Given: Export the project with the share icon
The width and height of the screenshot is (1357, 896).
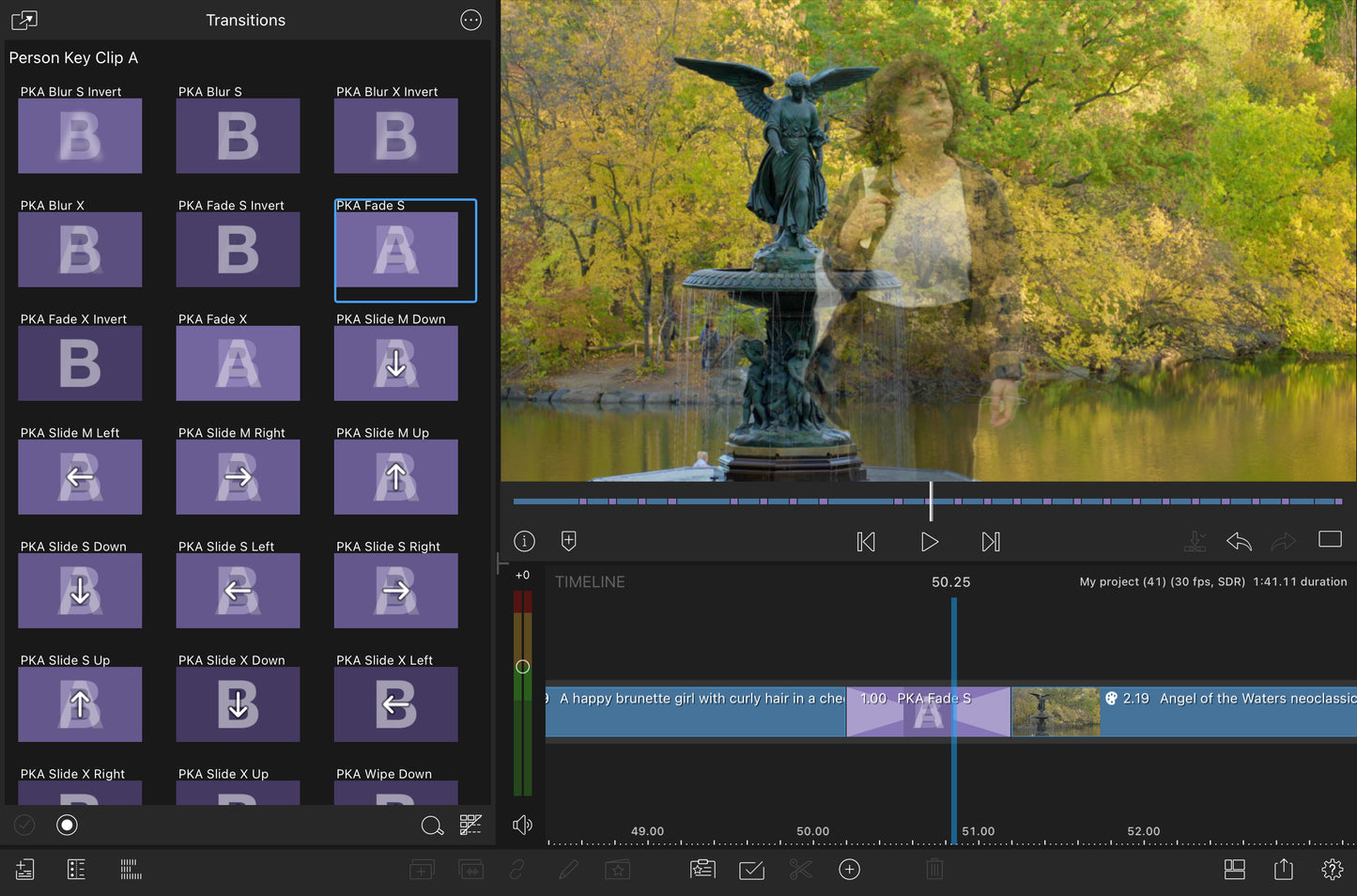Looking at the screenshot, I should click(x=1283, y=870).
